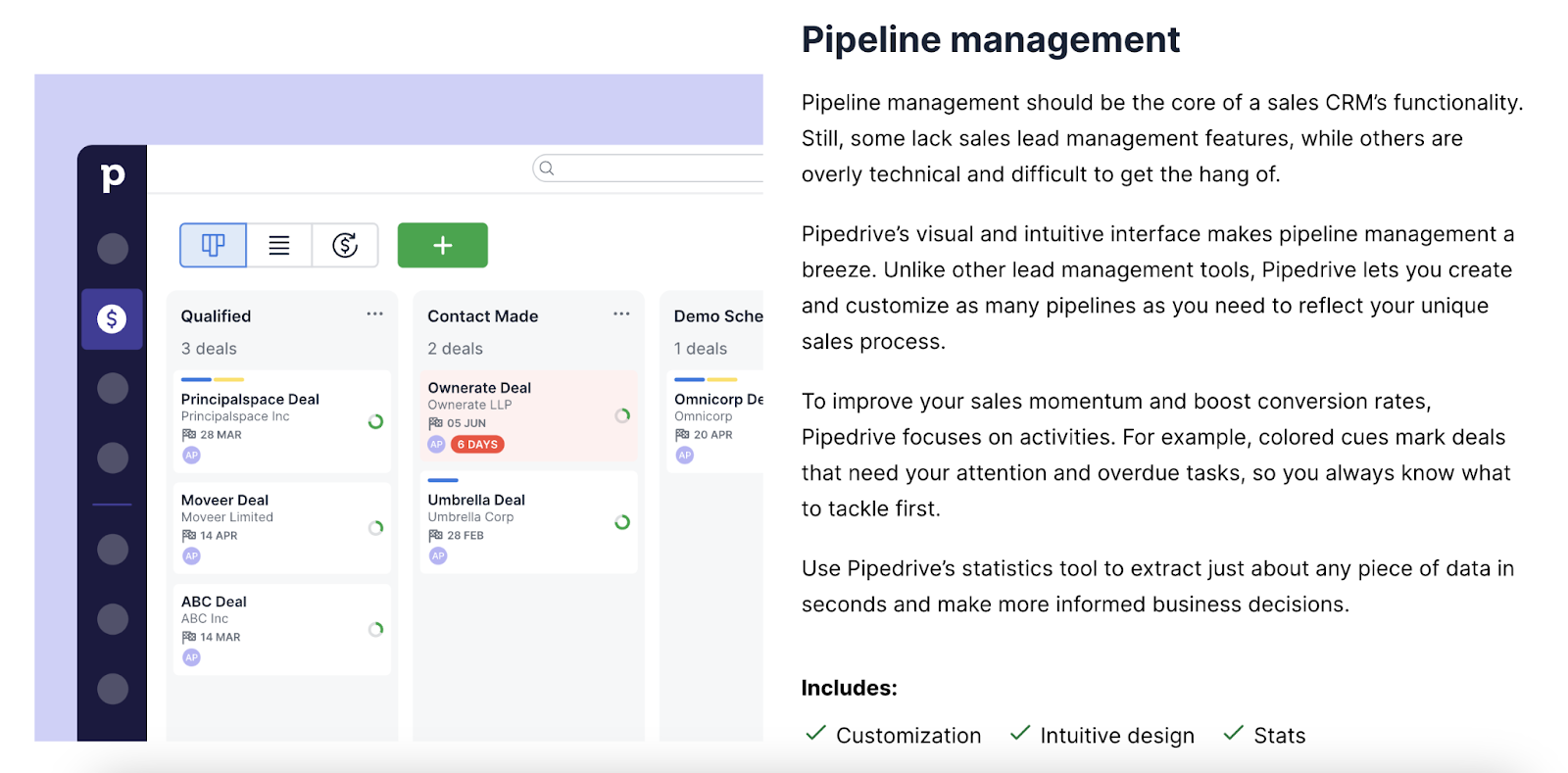Click the green add deal button

coord(442,245)
